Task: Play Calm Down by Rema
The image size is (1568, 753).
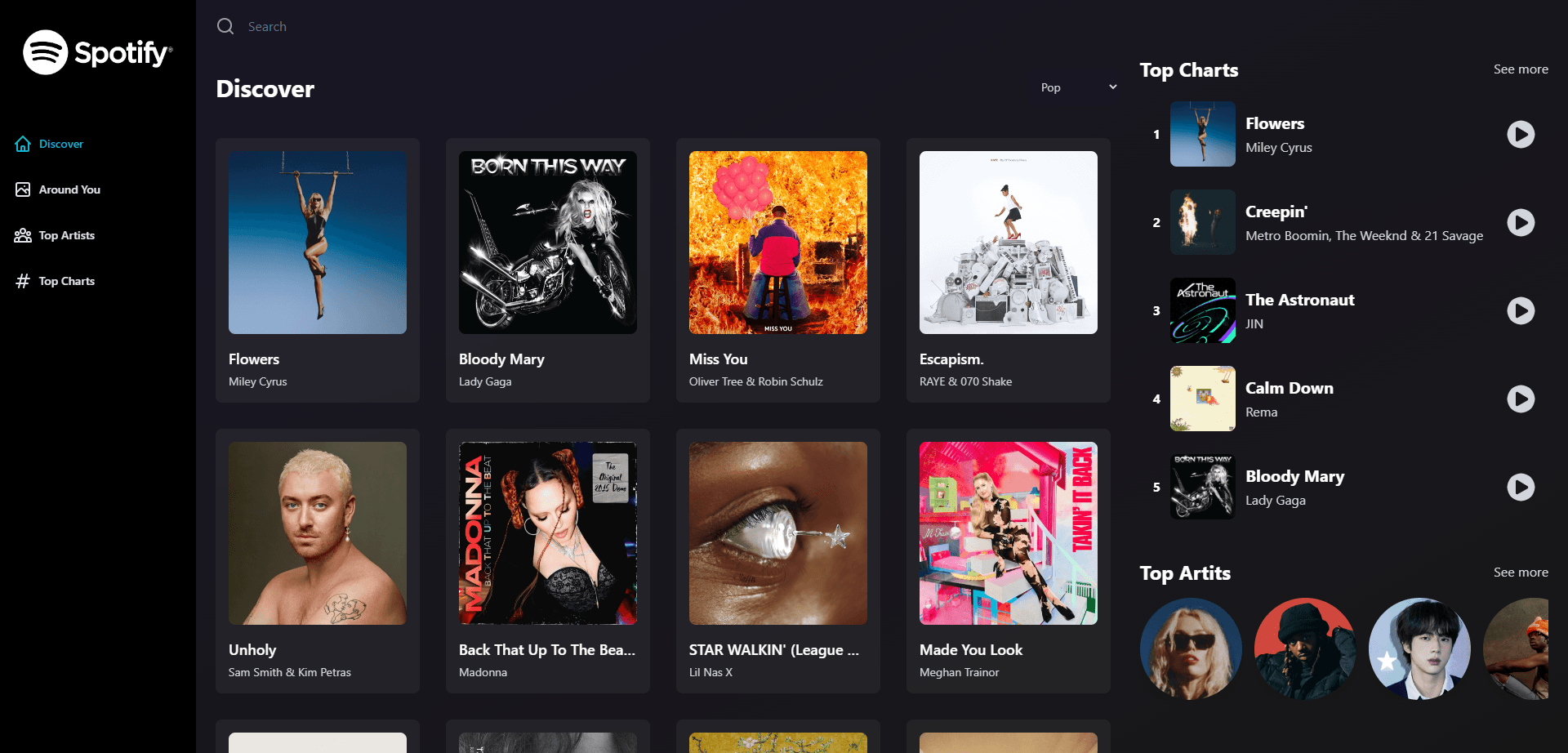Action: coord(1521,399)
